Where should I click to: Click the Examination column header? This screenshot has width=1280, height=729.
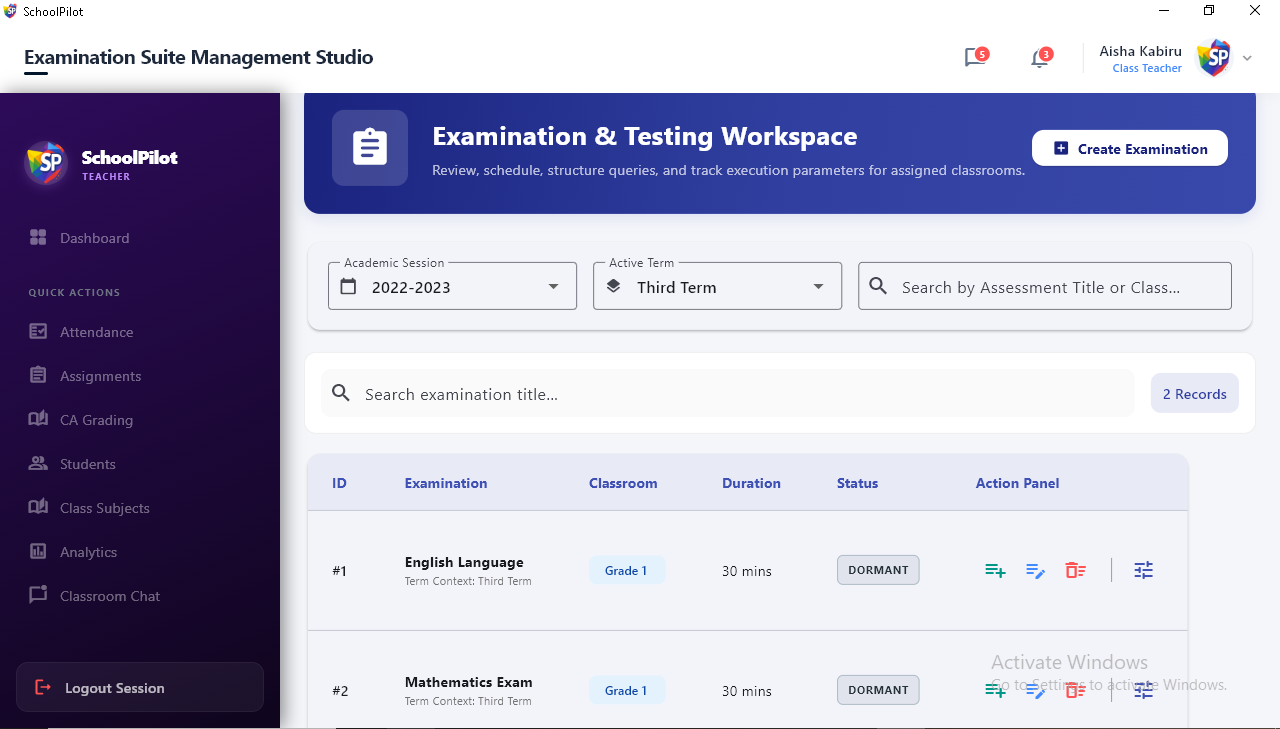coord(446,483)
